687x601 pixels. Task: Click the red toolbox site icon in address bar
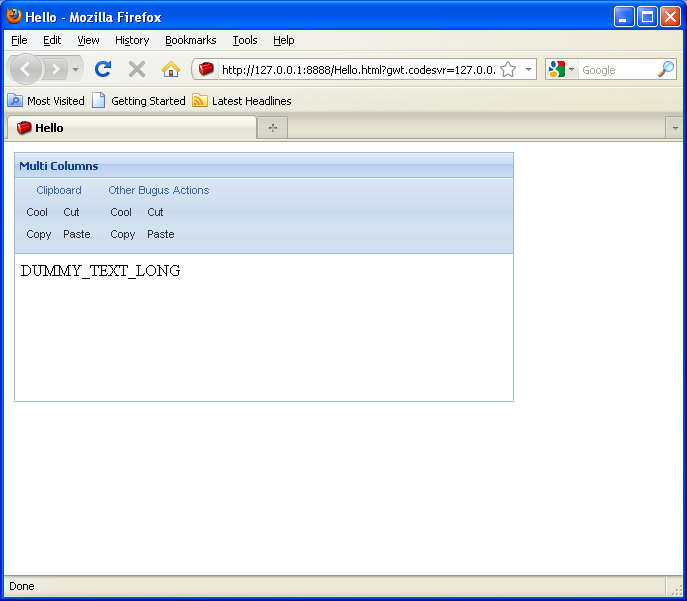coord(206,69)
